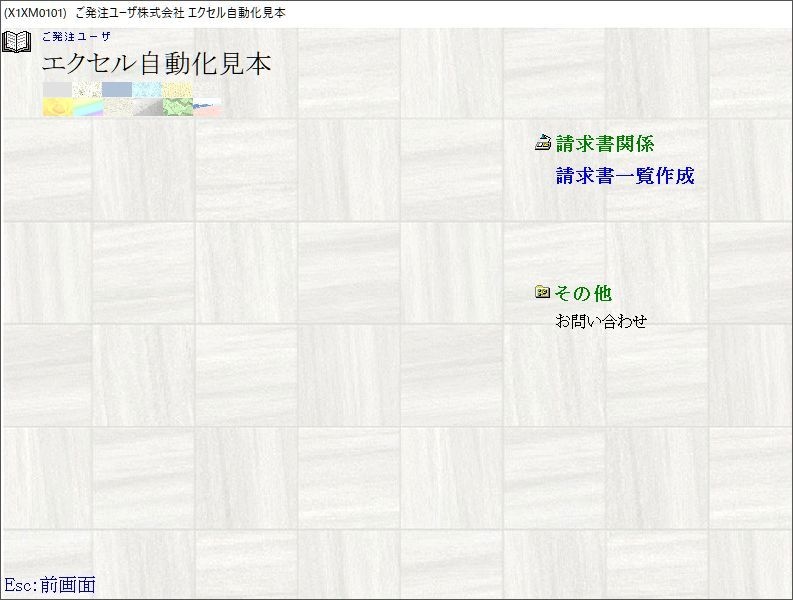The height and width of the screenshot is (600, 793).
Task: Choose beige sand textured swatch
Action: click(118, 107)
